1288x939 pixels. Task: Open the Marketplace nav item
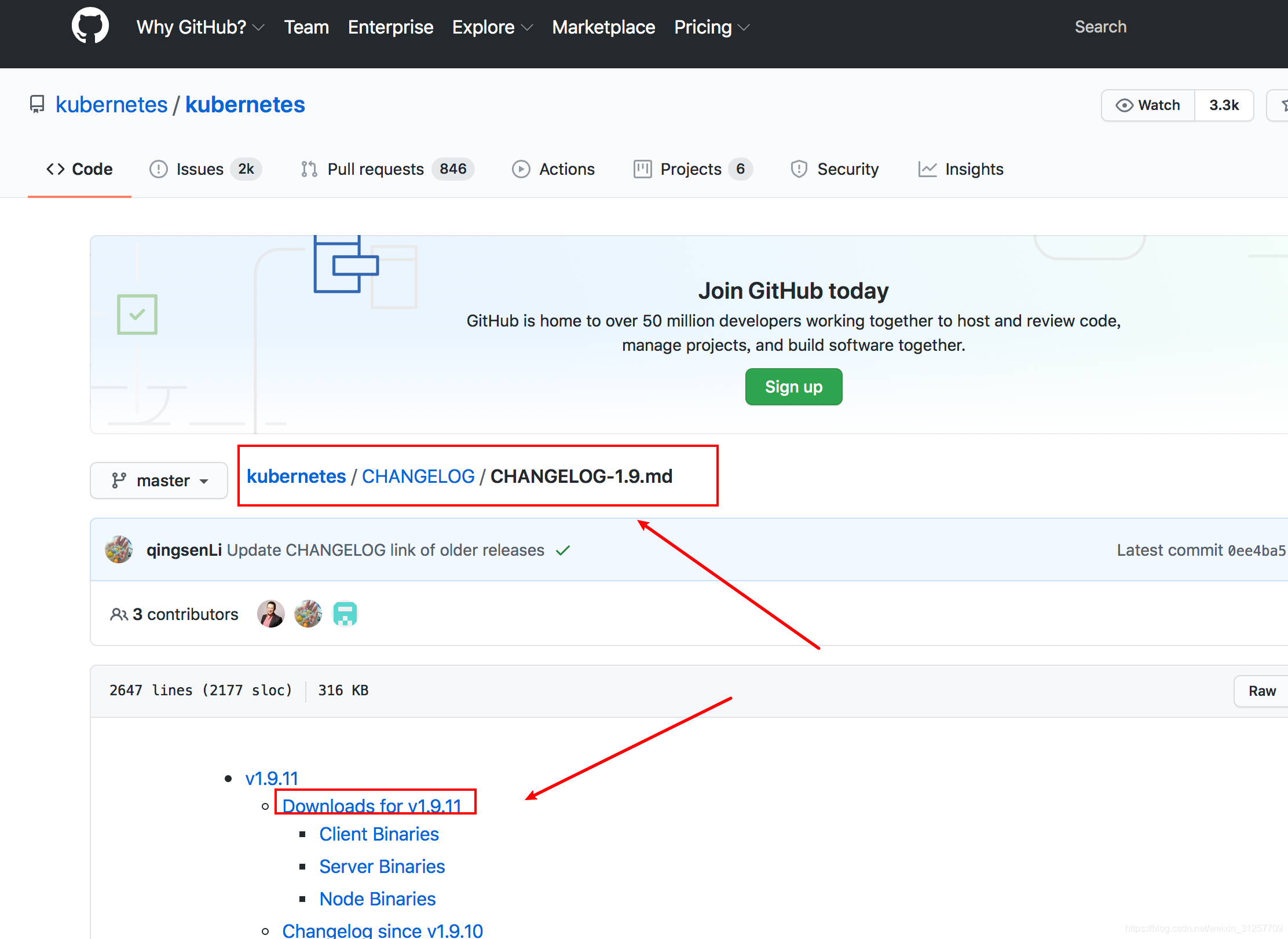(x=603, y=27)
